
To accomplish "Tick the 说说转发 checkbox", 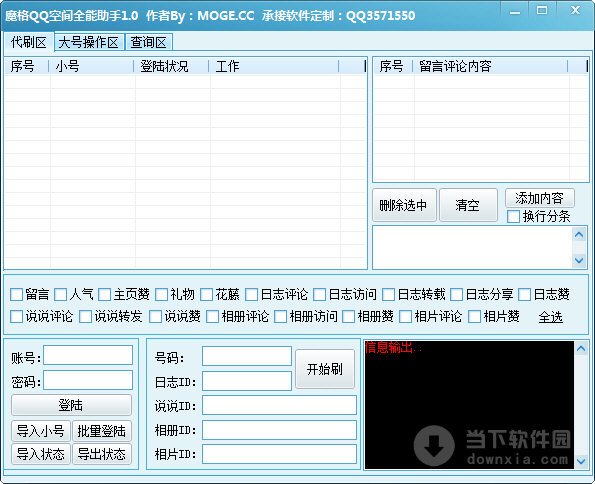I will 86,317.
